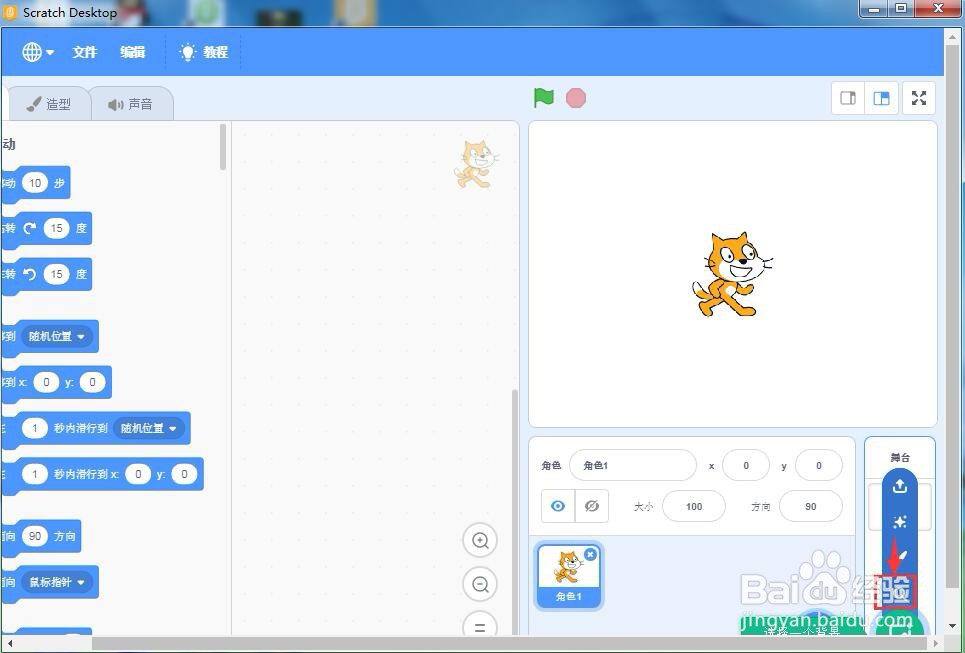
Task: Switch to large stage layout
Action: click(x=881, y=98)
